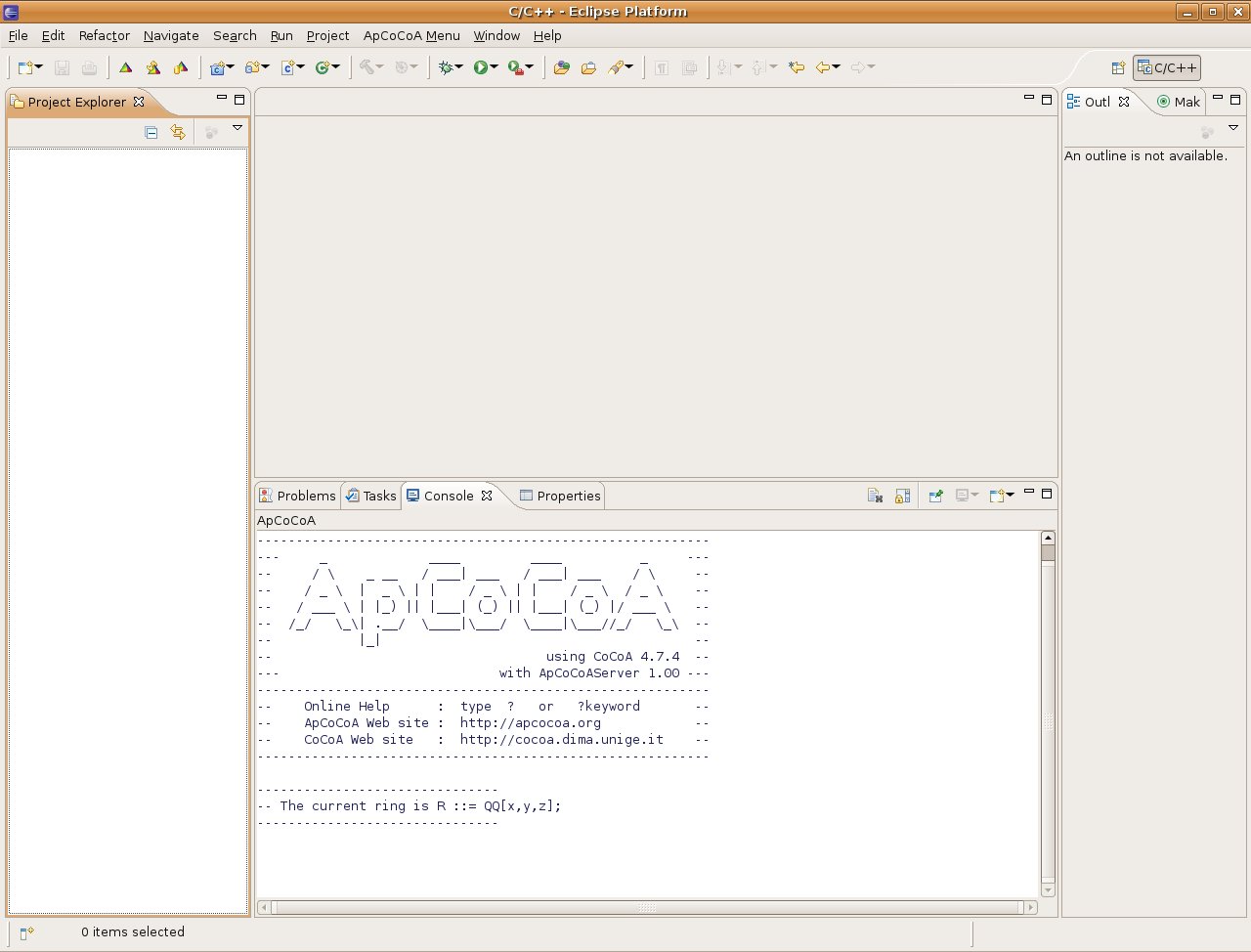Toggle Link with Editor in Project Explorer
This screenshot has height=952, width=1251.
click(x=178, y=132)
